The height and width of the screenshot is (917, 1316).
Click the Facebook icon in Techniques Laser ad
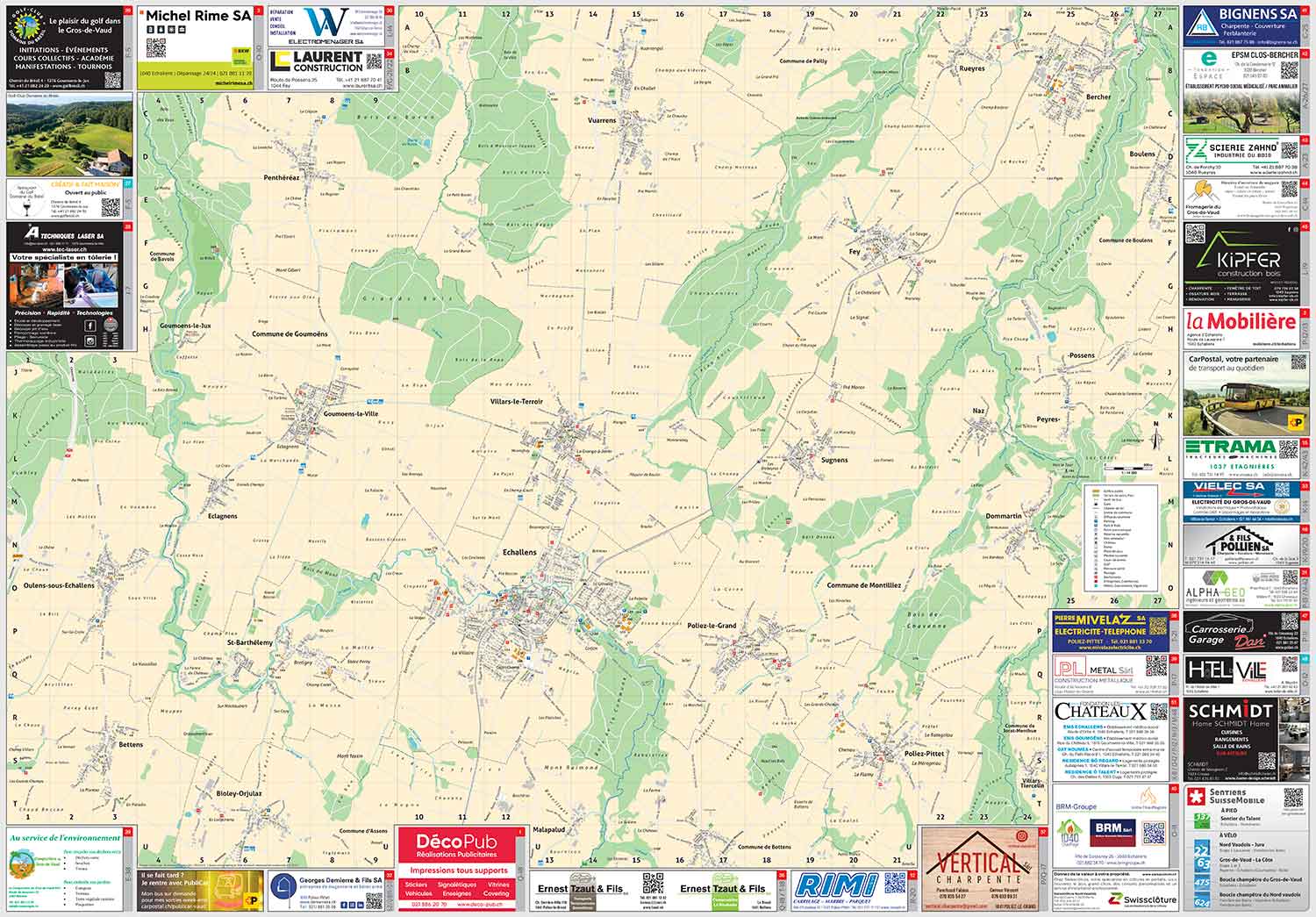tap(90, 325)
